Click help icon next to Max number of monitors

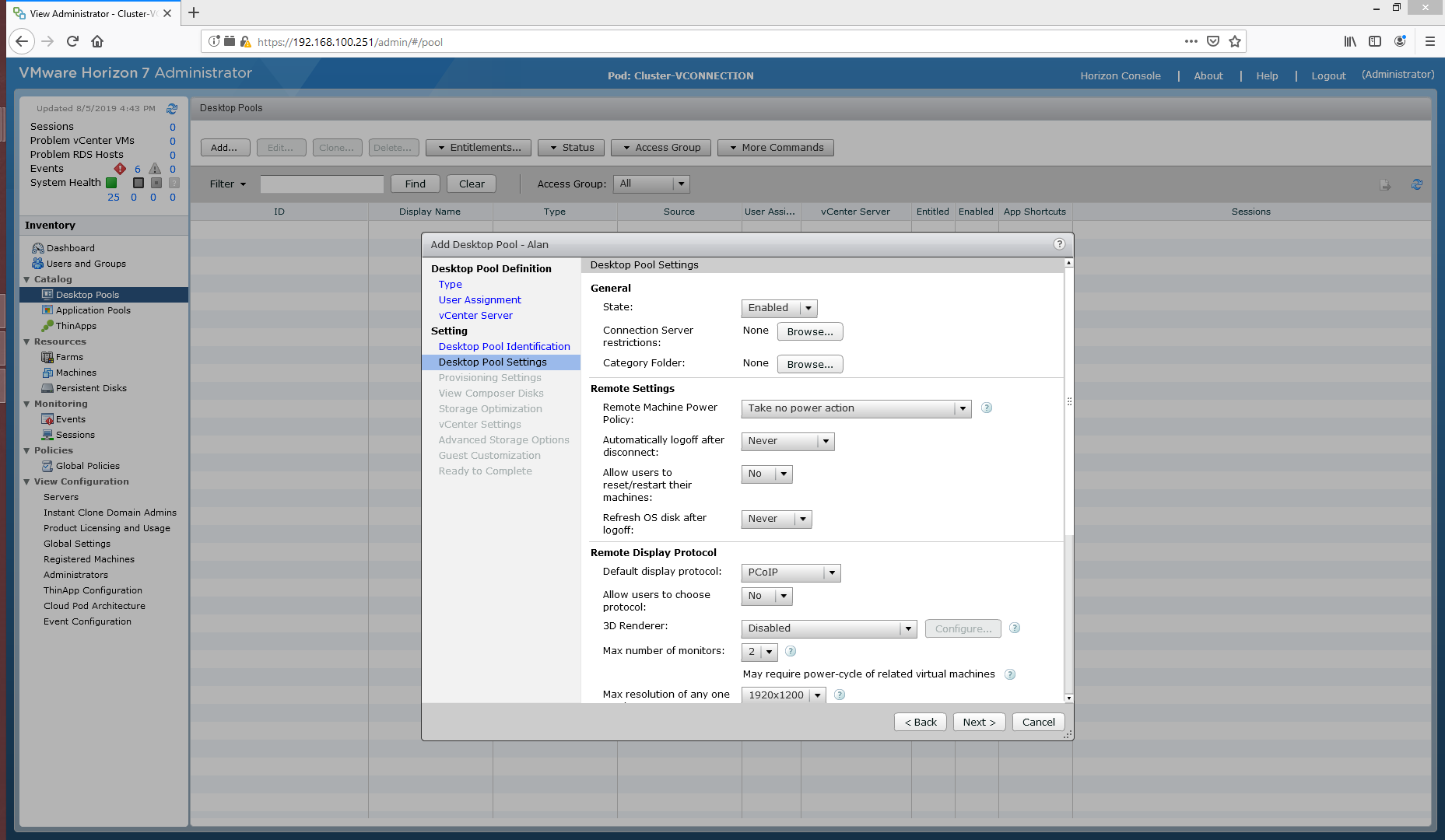click(x=791, y=652)
